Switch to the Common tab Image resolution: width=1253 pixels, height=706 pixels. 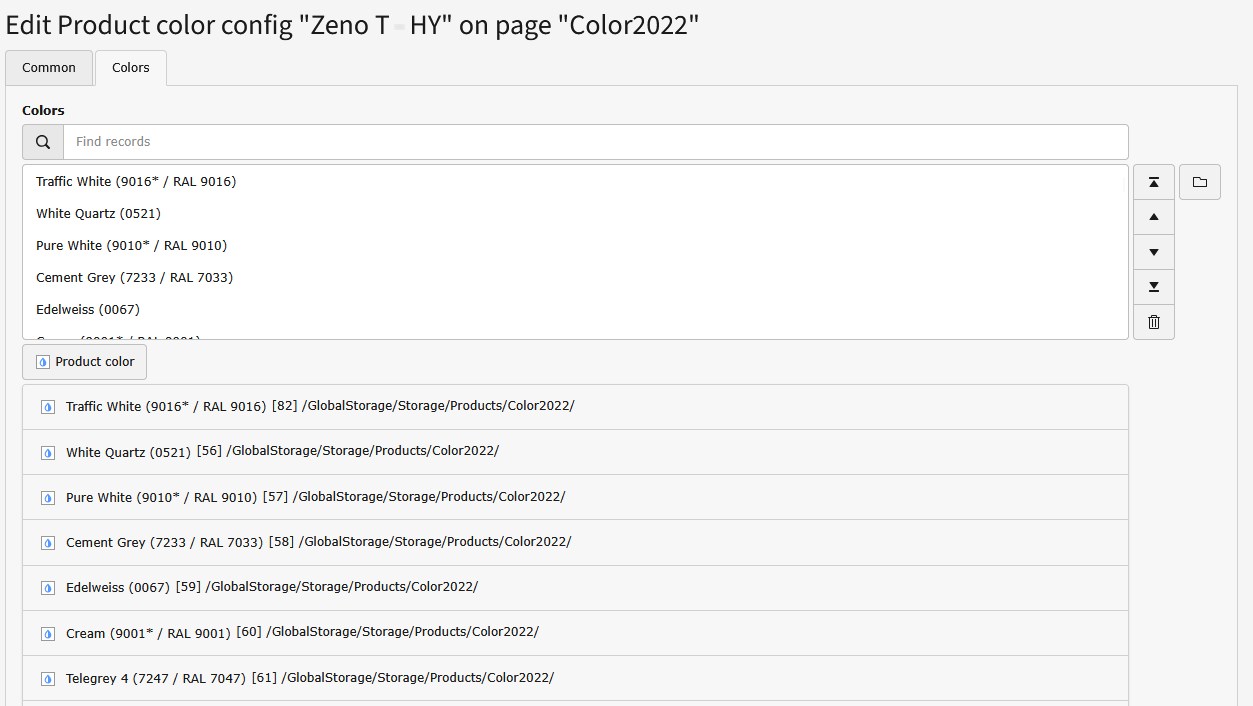click(x=49, y=68)
